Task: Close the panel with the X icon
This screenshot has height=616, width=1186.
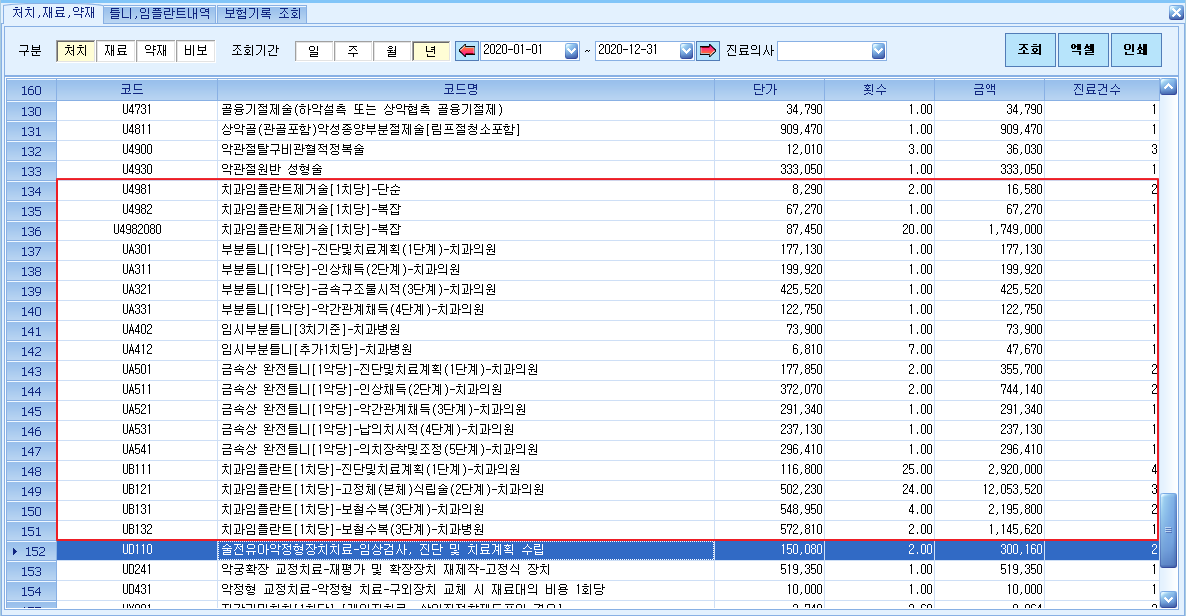Action: [1175, 13]
